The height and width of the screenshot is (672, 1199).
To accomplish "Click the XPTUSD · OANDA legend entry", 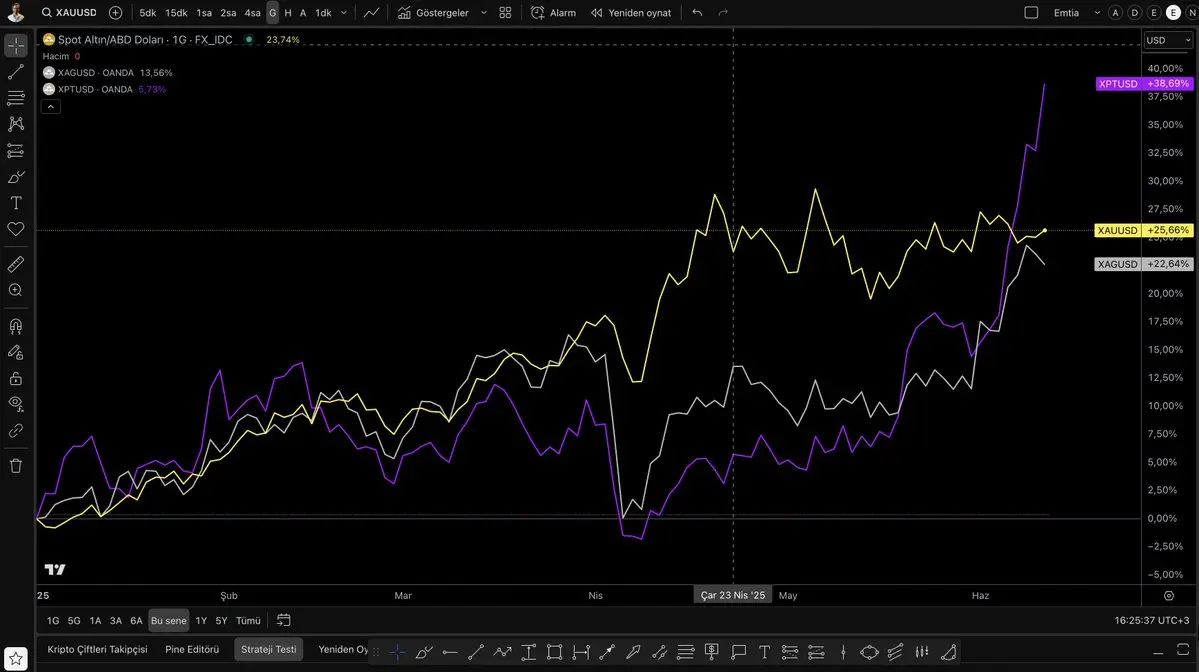I will [96, 89].
